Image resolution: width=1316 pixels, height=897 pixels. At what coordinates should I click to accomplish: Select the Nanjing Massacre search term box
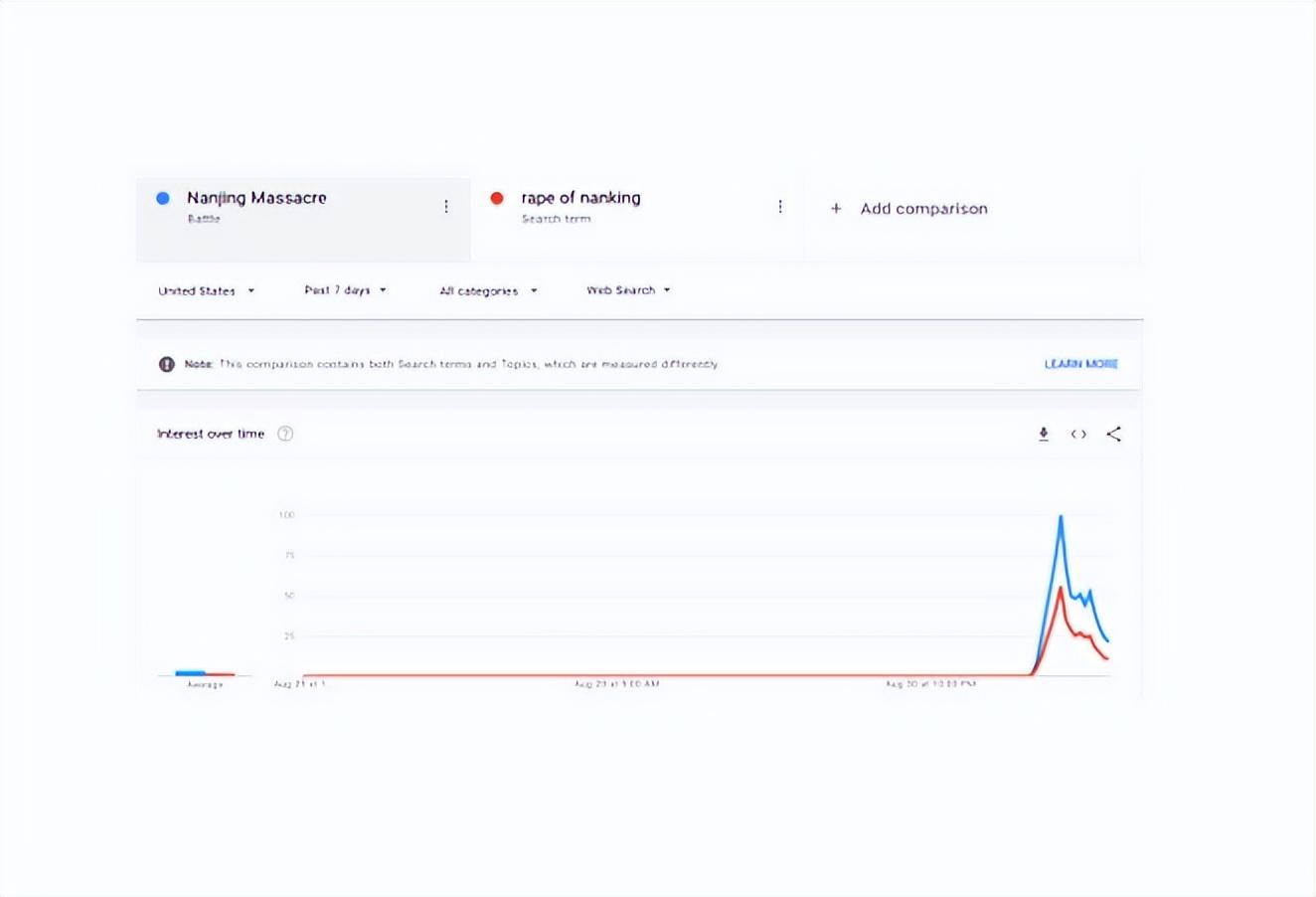[x=303, y=219]
